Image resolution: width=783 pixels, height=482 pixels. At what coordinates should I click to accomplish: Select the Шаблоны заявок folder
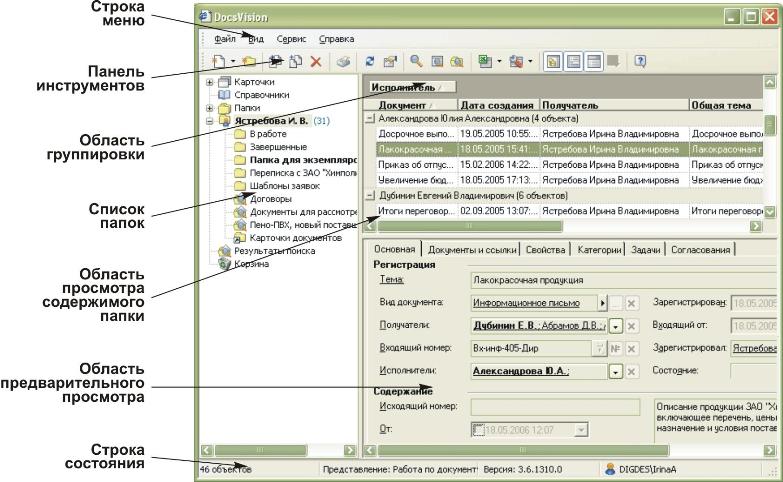(285, 186)
